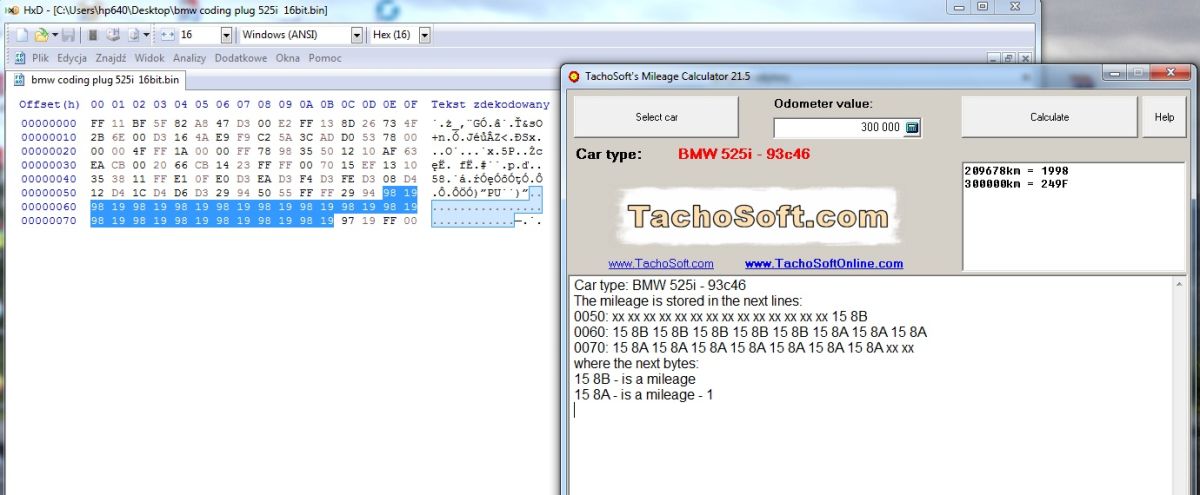
Task: Click the Save disk icon in HxD toolbar
Action: click(68, 35)
